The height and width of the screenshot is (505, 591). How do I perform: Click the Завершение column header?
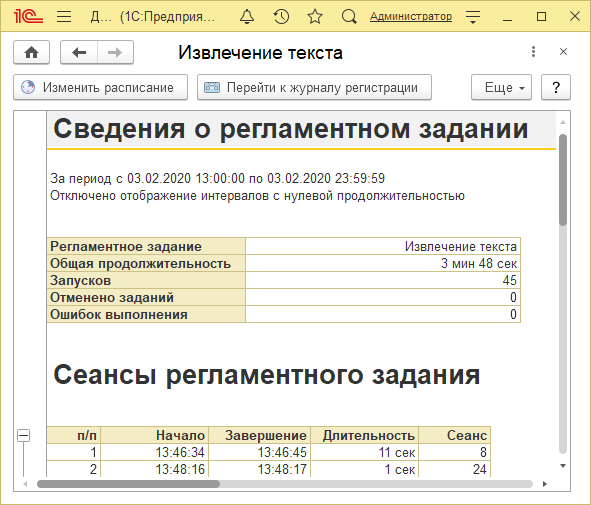pyautogui.click(x=260, y=435)
